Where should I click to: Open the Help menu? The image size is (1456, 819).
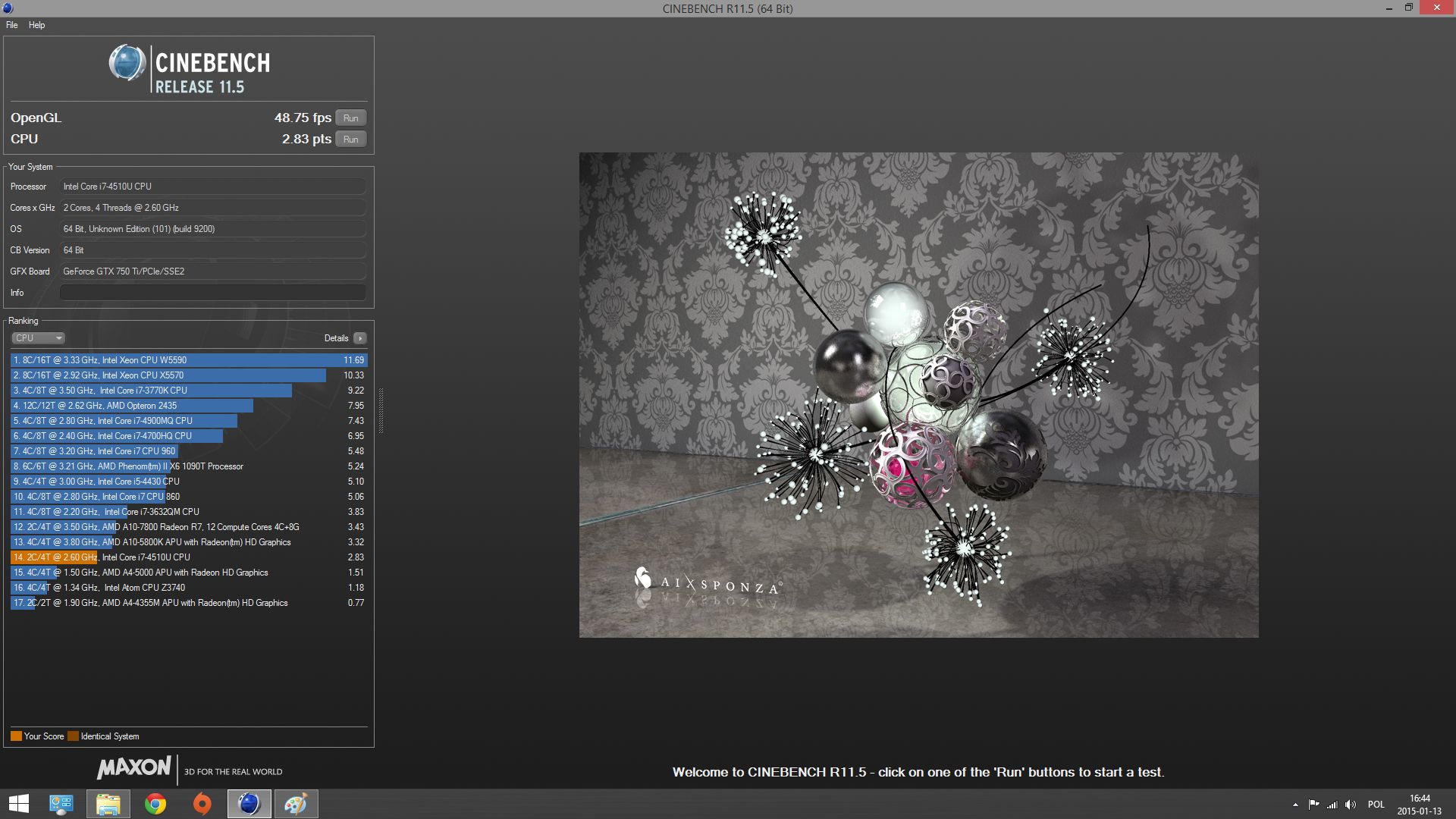point(36,25)
